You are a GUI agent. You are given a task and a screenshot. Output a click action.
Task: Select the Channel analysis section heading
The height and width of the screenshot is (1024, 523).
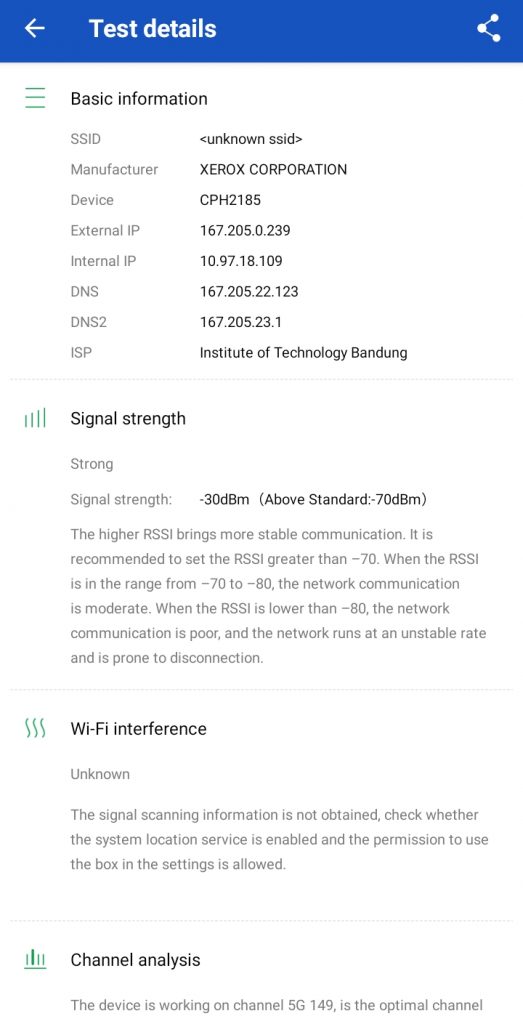click(135, 960)
